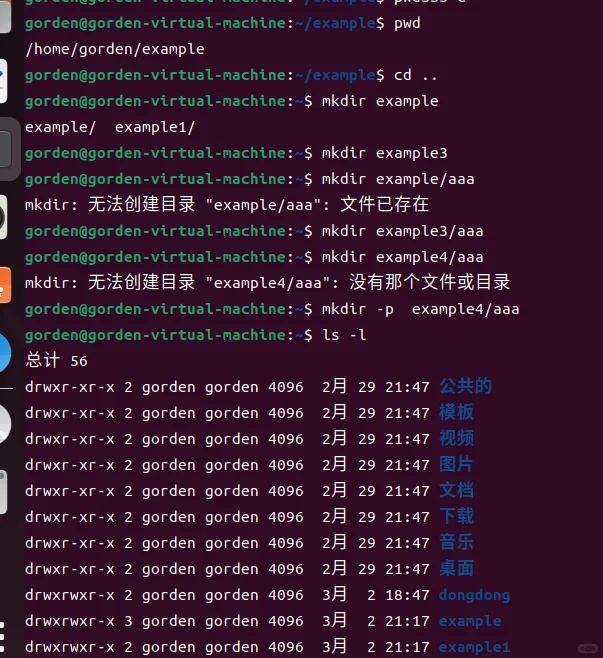
Task: Click the example1 directory name in ls listing
Action: (x=475, y=647)
